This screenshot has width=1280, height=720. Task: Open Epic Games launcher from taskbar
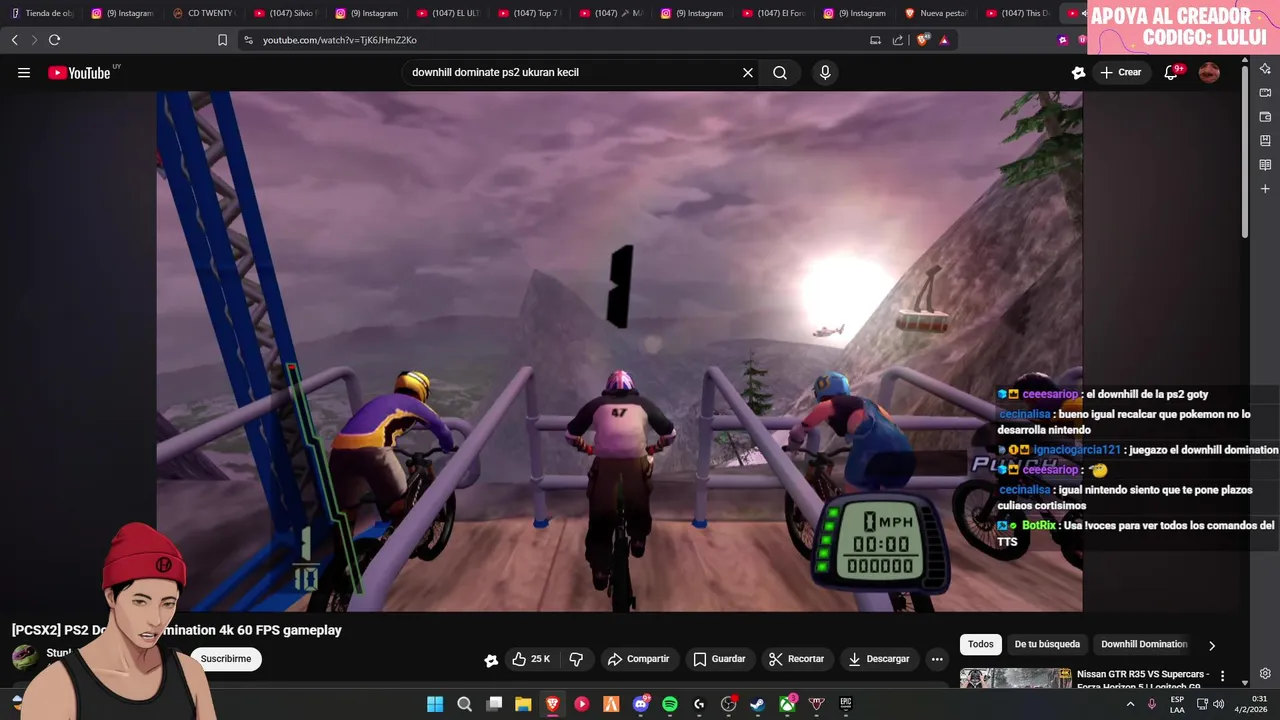click(846, 704)
